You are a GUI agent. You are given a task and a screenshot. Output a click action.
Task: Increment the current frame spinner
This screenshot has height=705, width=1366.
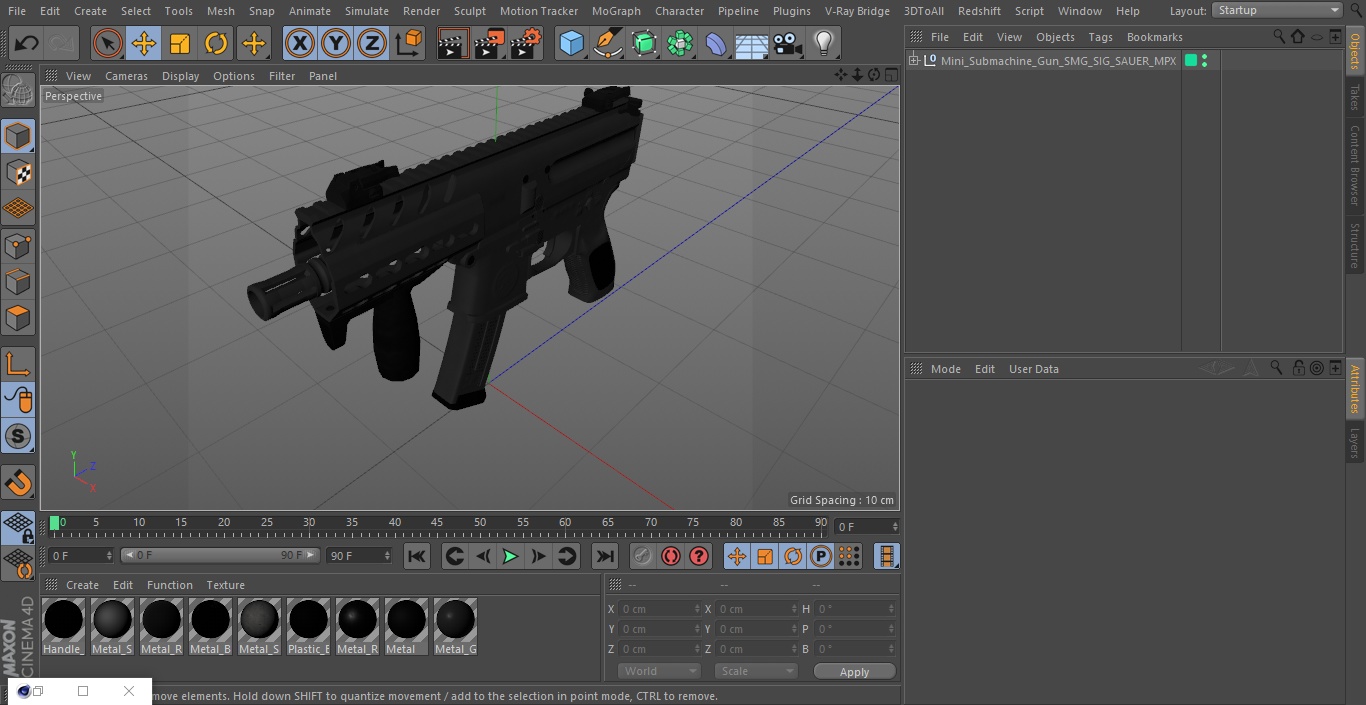click(x=895, y=526)
